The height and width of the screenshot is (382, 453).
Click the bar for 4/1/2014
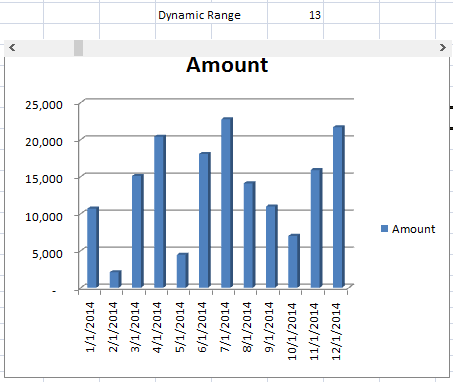tap(160, 212)
